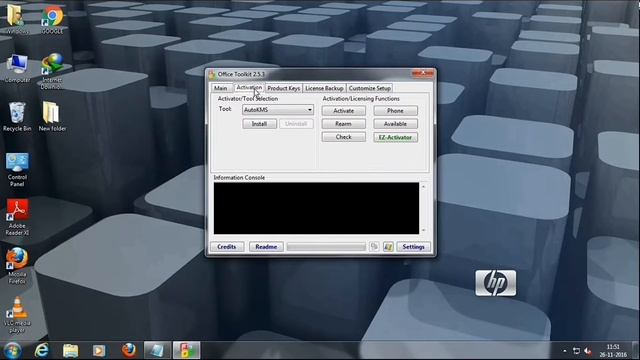Switch to the Customize Setup tab

click(x=370, y=88)
